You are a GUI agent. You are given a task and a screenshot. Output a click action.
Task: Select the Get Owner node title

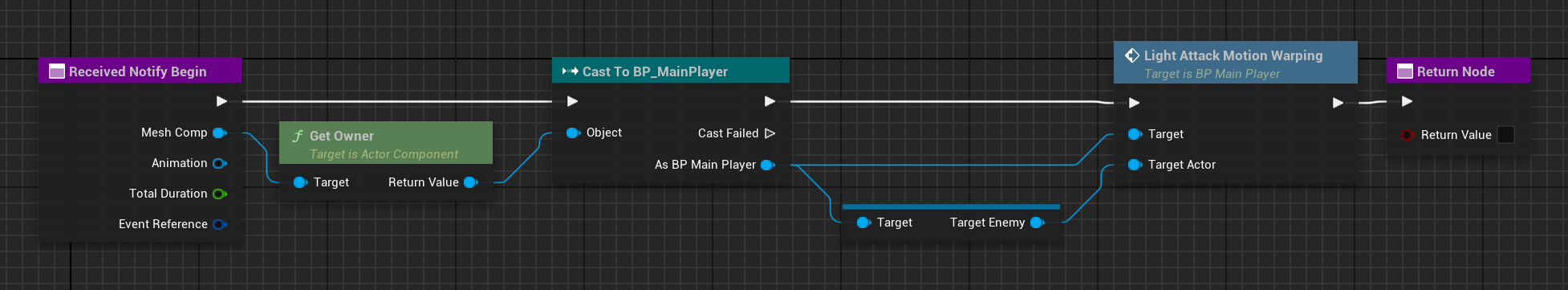[342, 136]
